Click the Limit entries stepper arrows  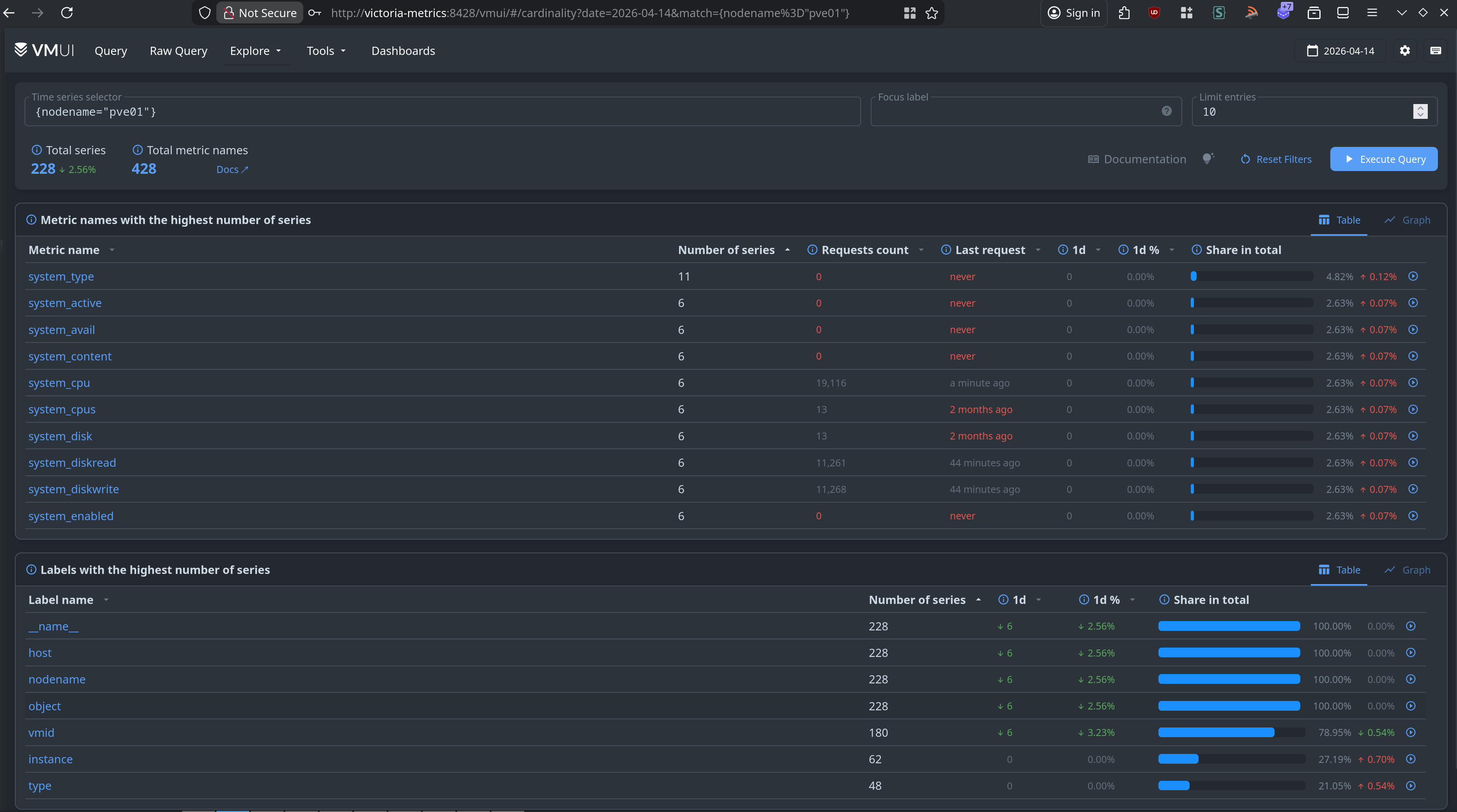coord(1420,111)
